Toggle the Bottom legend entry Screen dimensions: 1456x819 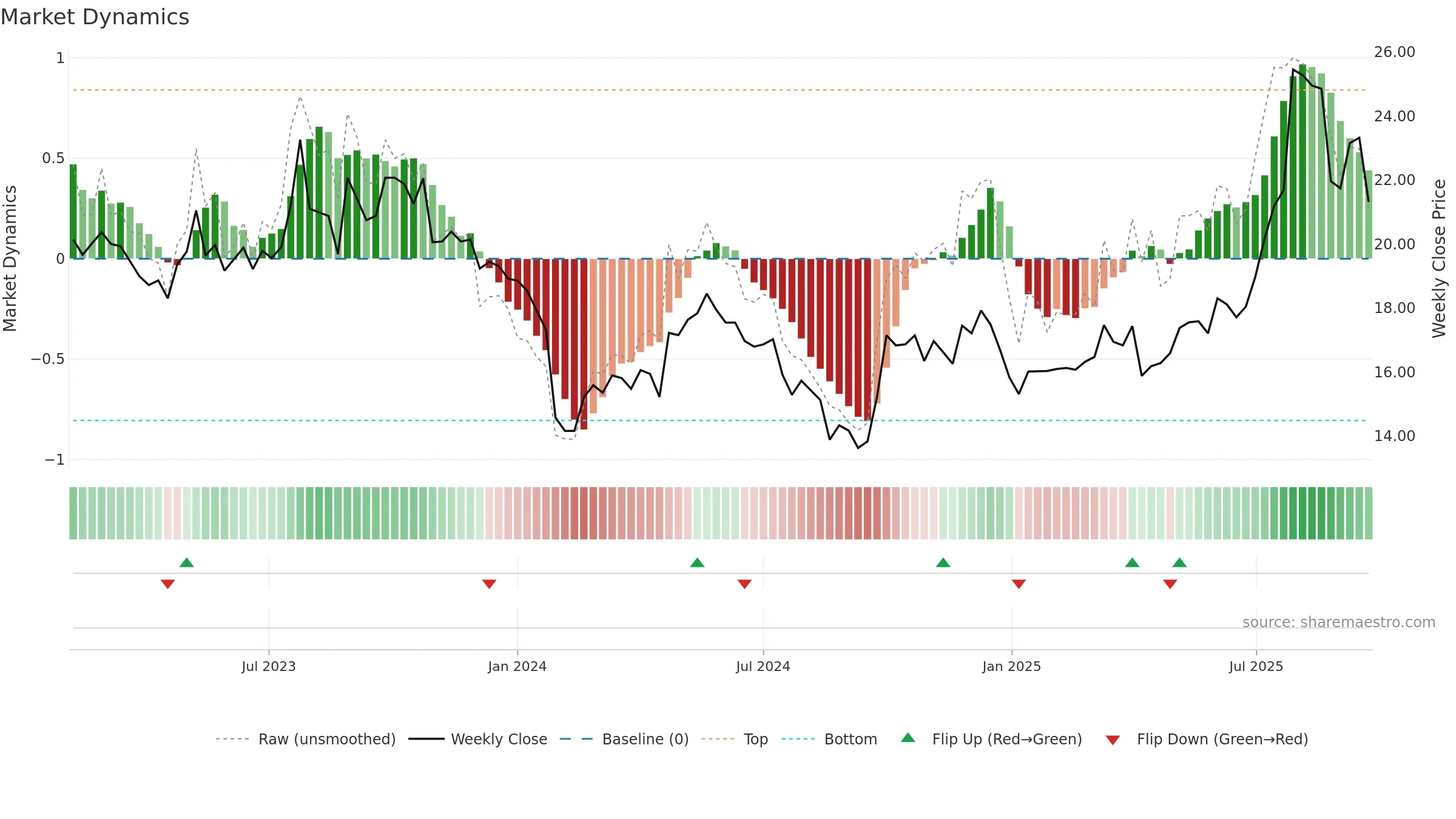click(x=829, y=739)
